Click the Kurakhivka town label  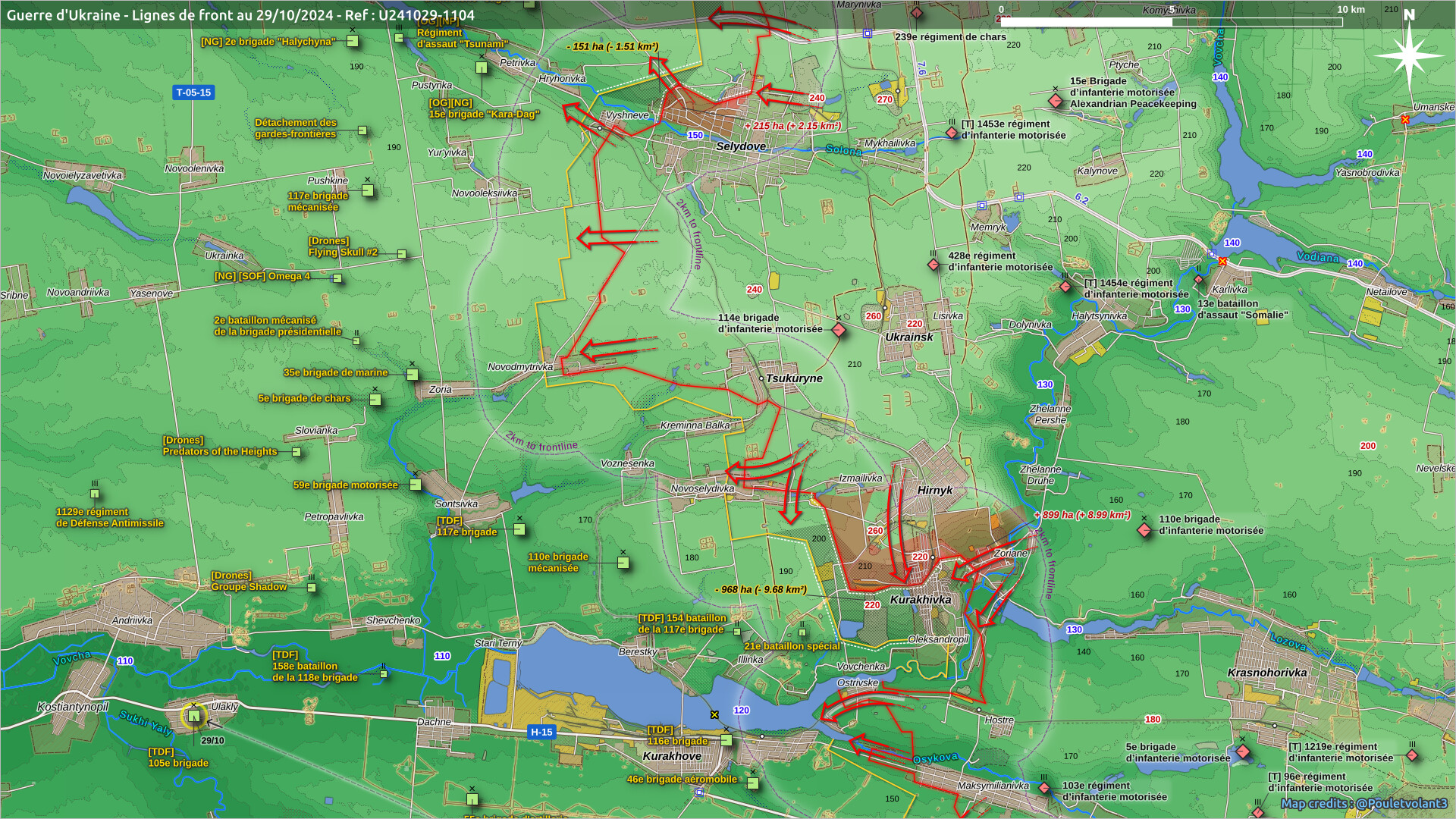point(920,600)
